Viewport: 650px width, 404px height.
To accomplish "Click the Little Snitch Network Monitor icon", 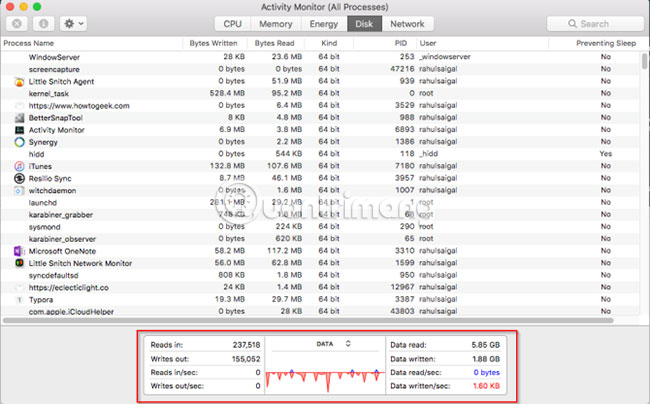I will coord(19,263).
